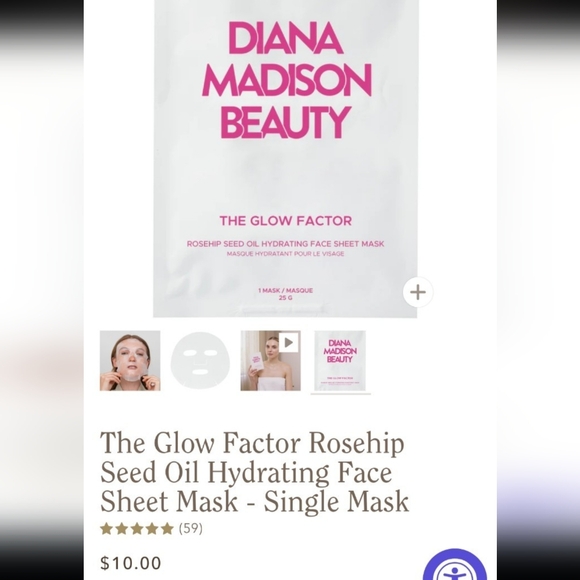
Task: Click the 1 MASK / MASQUE 25 G label
Action: [x=286, y=294]
